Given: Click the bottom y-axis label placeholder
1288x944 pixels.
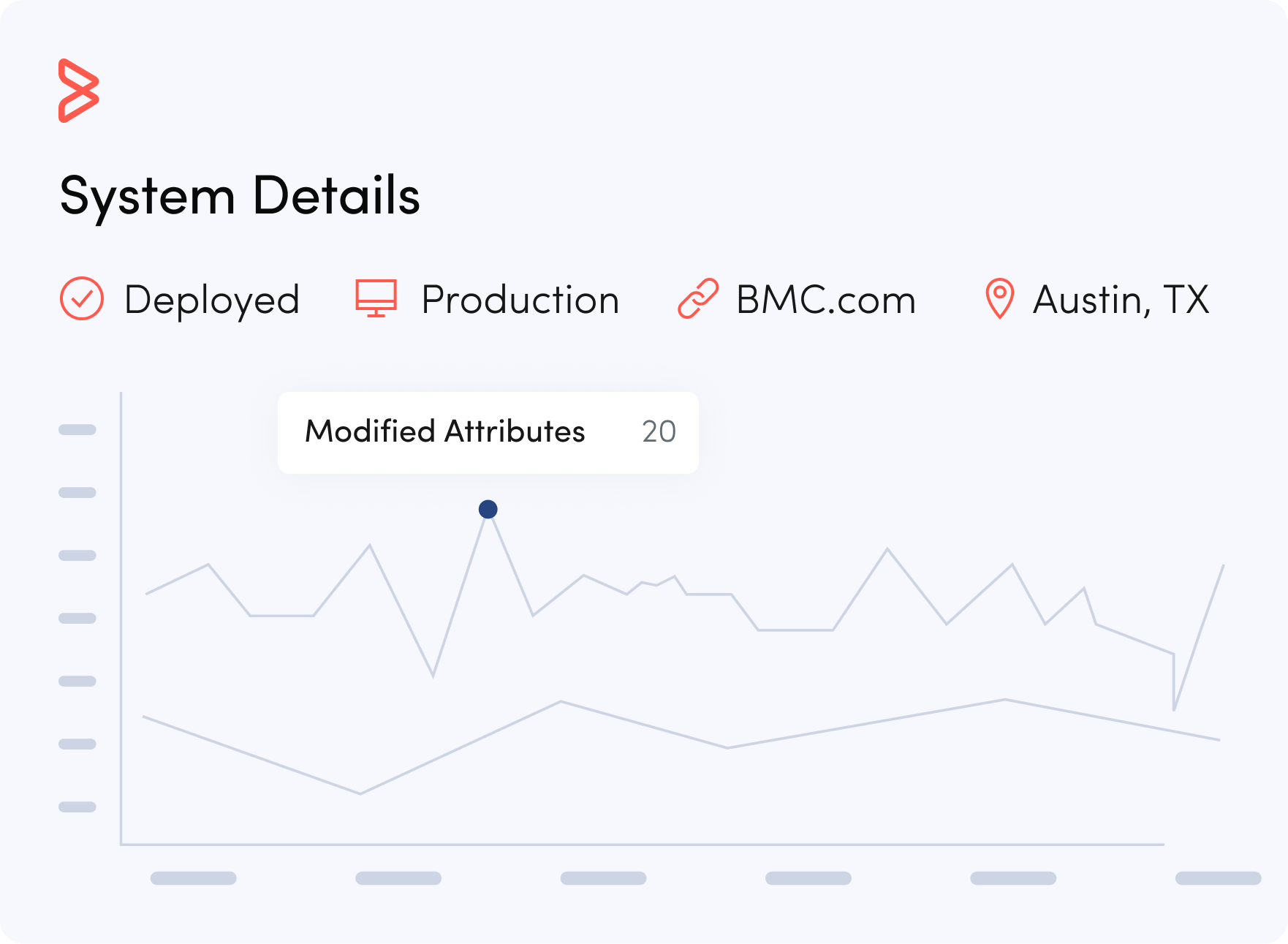Looking at the screenshot, I should (x=77, y=807).
